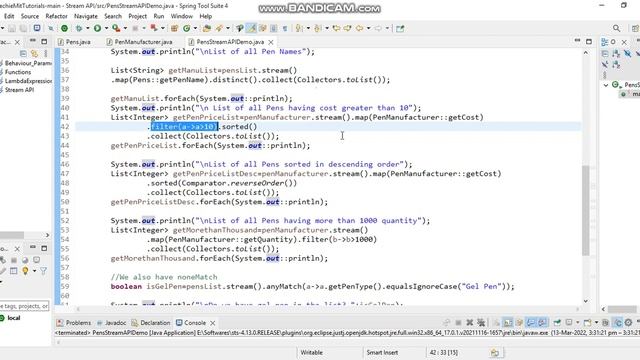The image size is (640, 360).
Task: Open the Declaration view tab
Action: point(151,322)
